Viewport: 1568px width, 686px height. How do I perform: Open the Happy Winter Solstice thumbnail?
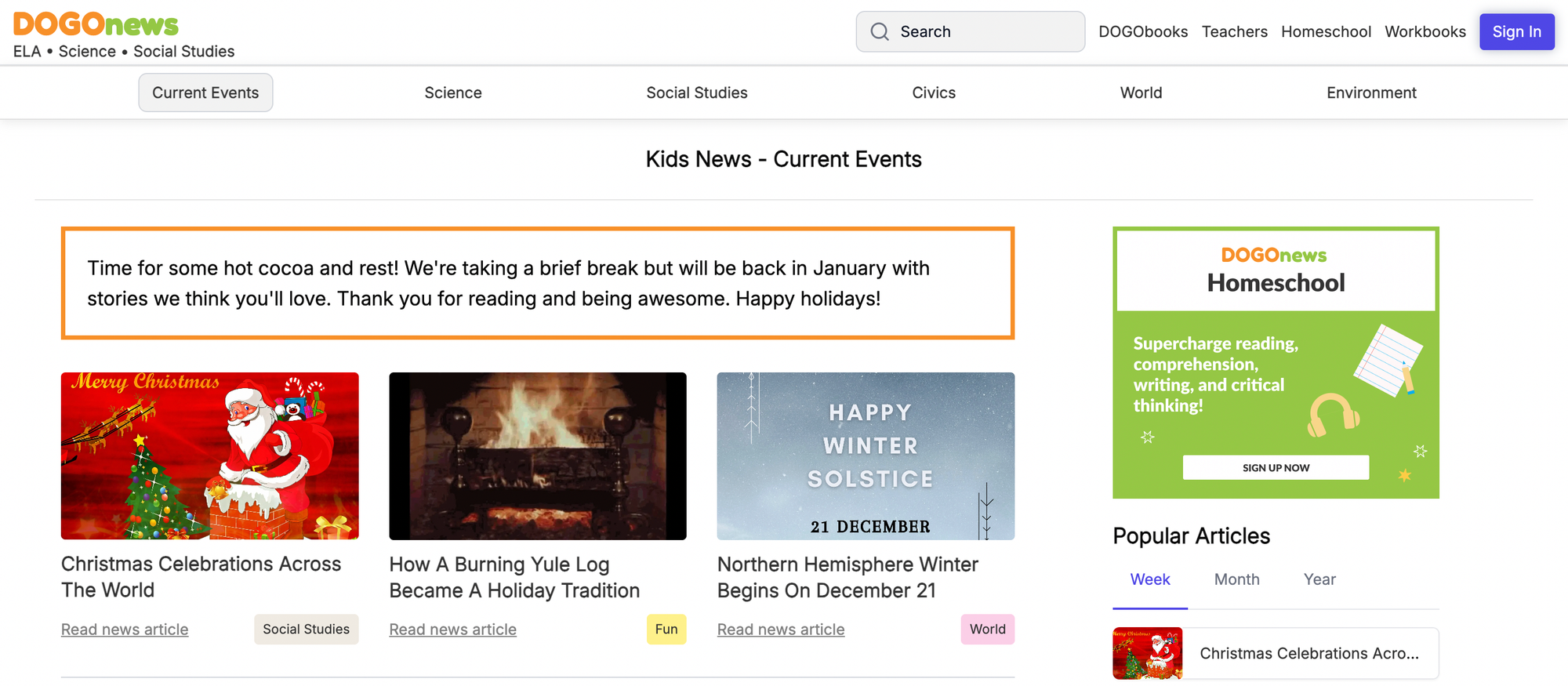pos(866,456)
